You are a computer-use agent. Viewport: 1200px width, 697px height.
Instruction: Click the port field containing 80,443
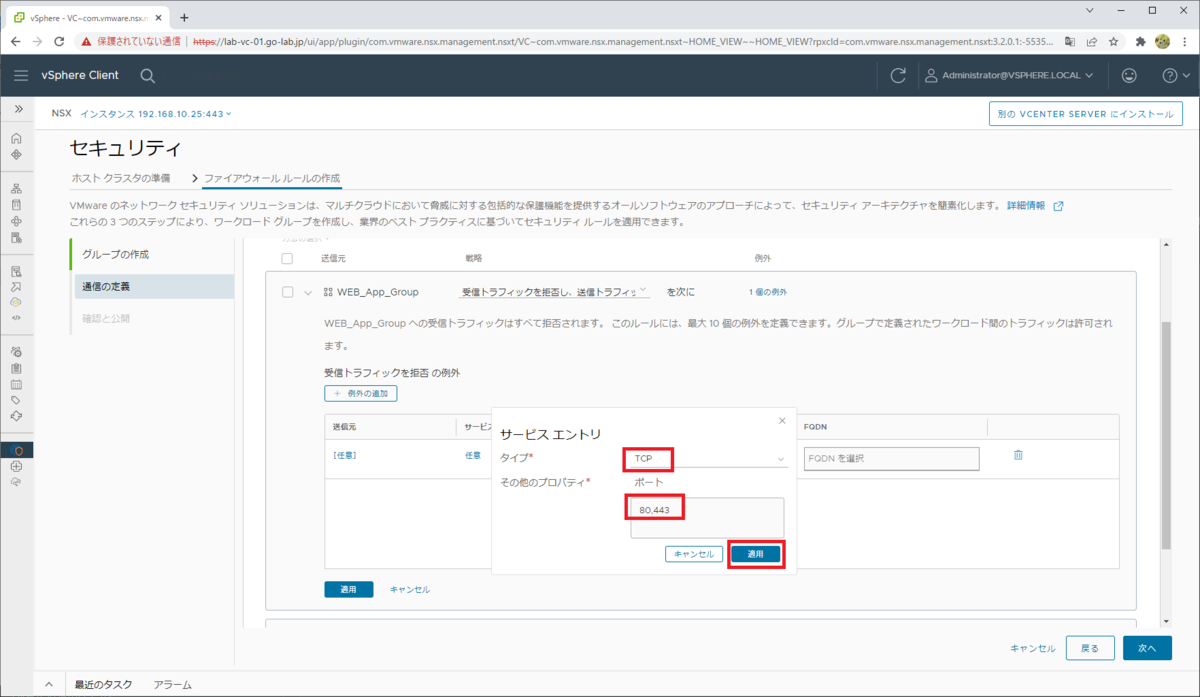(707, 518)
